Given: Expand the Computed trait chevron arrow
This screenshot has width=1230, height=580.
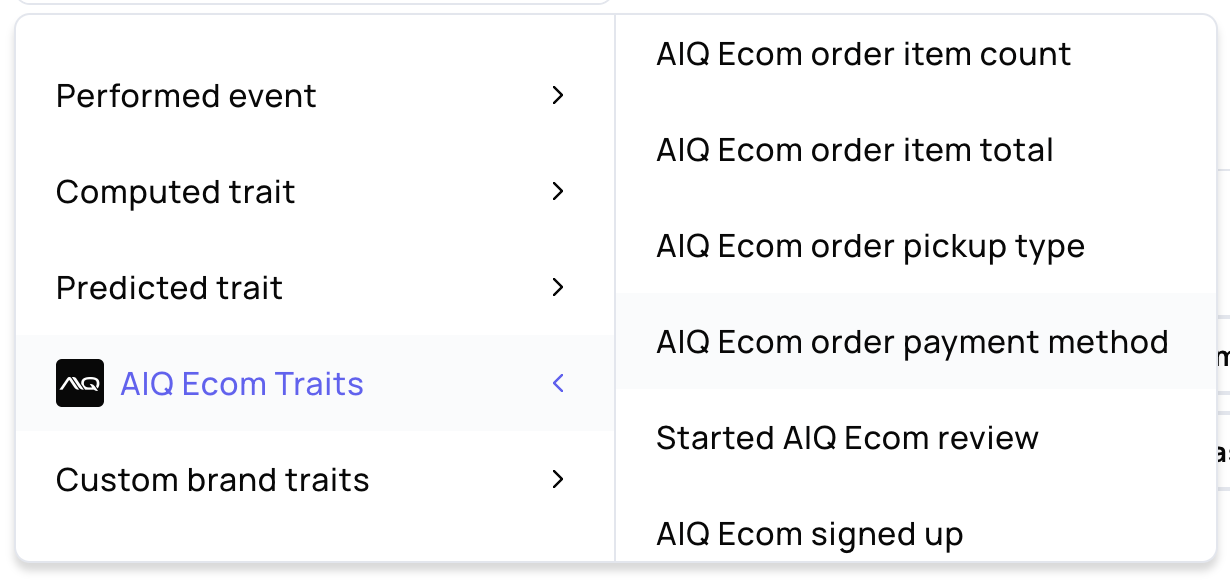Looking at the screenshot, I should click(x=558, y=191).
